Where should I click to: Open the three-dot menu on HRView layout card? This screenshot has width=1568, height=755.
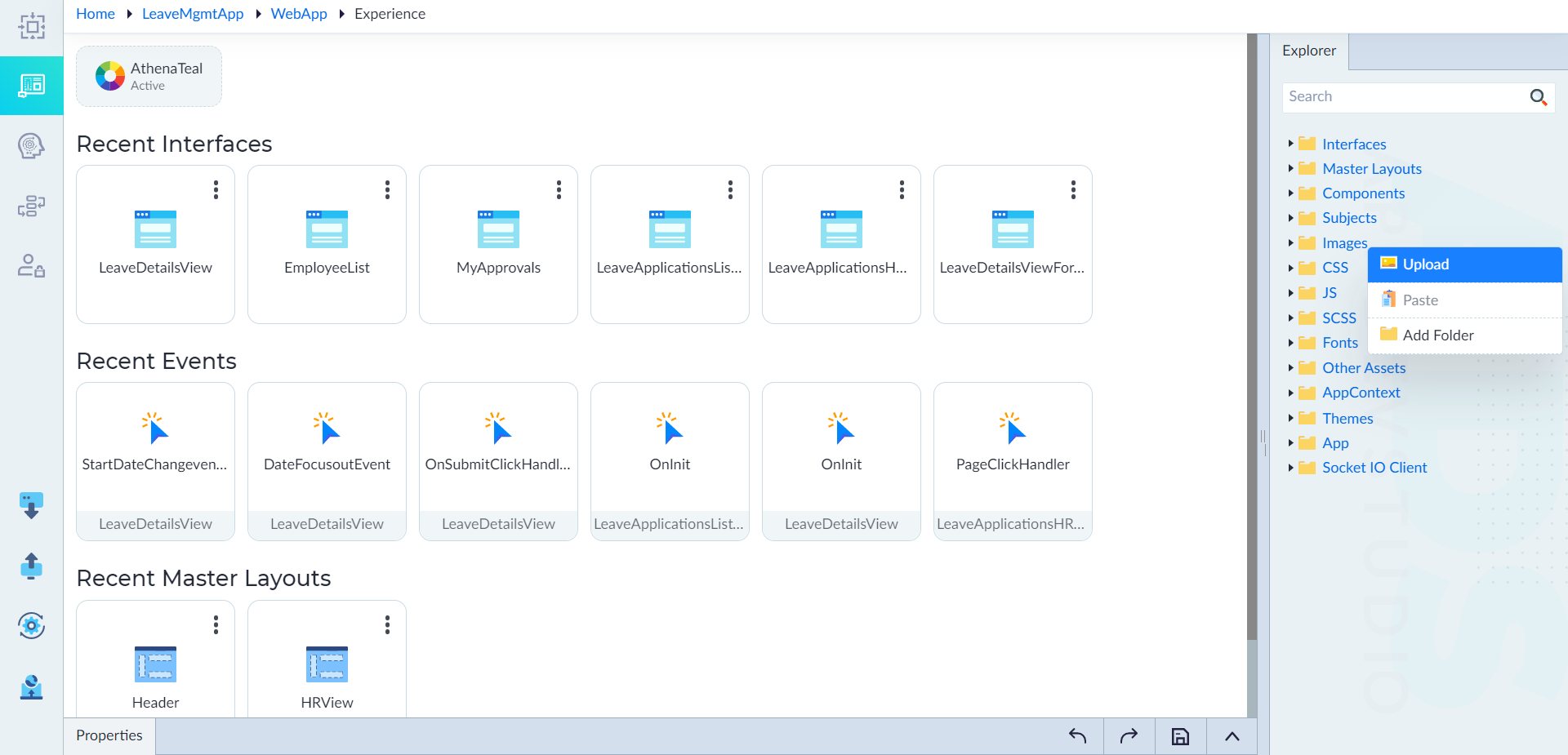(x=387, y=624)
